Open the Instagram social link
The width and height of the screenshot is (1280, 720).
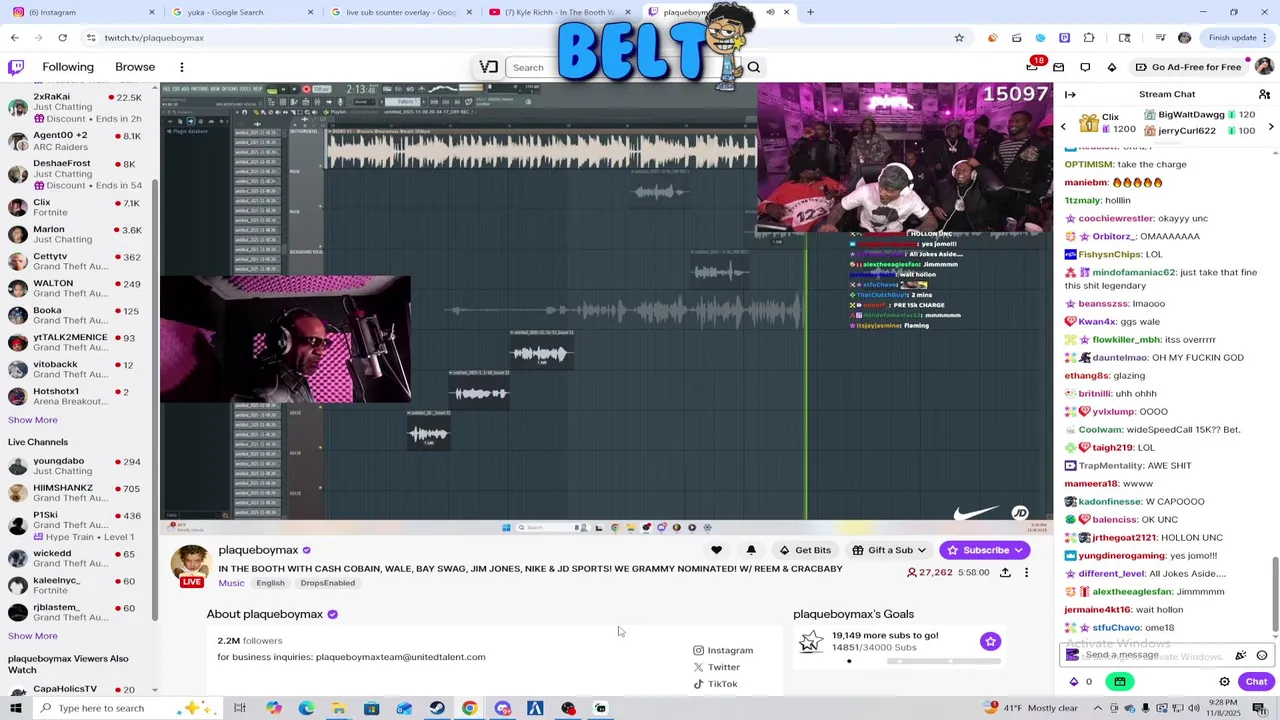[x=723, y=650]
